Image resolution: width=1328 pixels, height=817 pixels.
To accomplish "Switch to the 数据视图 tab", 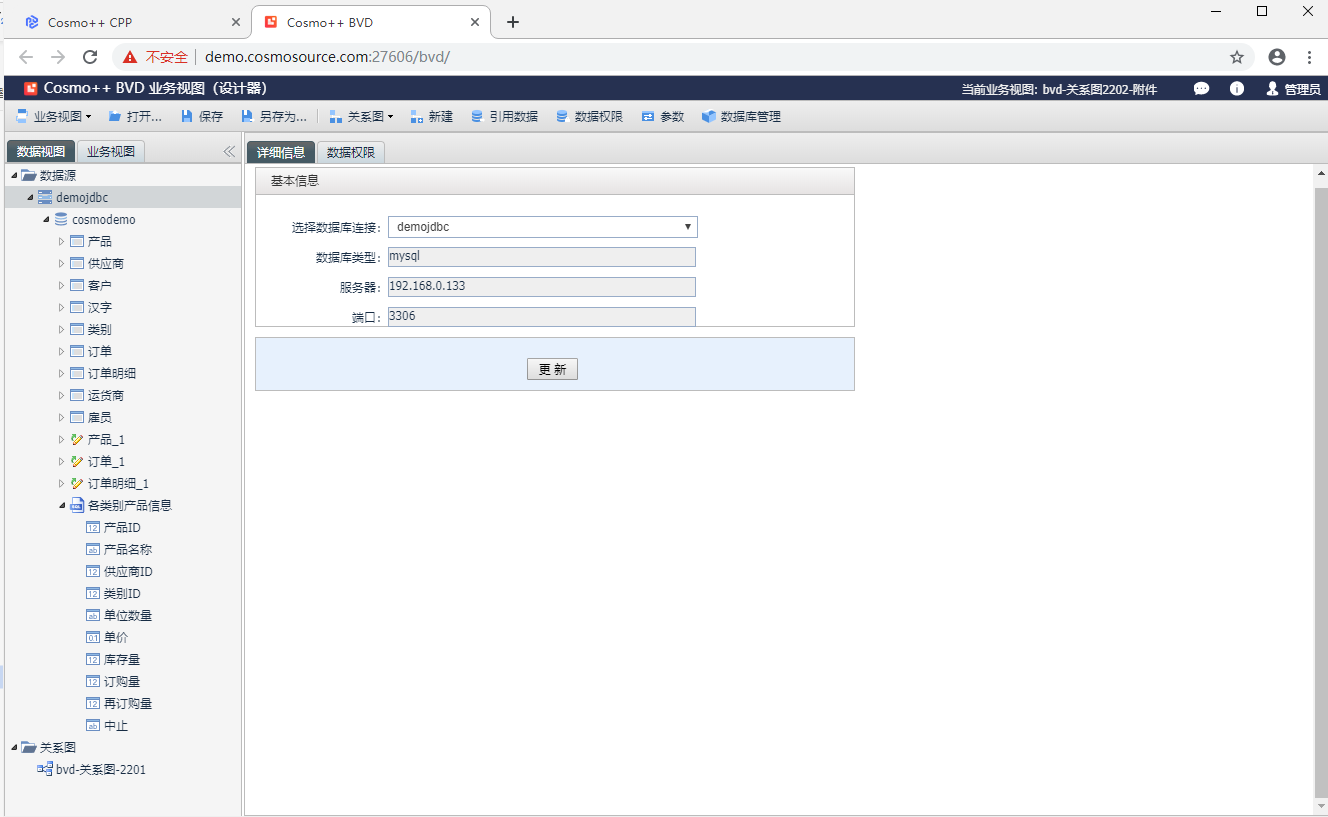I will (41, 152).
